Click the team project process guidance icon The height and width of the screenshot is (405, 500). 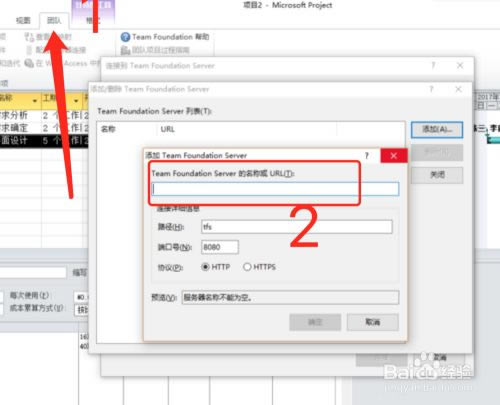(x=125, y=50)
